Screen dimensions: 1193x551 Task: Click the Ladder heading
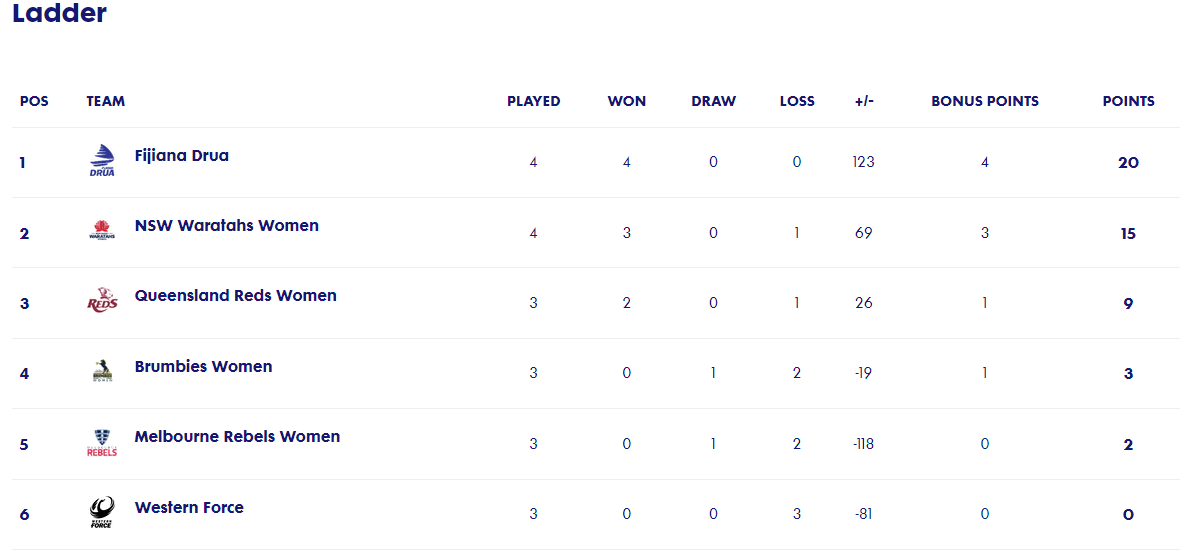(x=60, y=13)
